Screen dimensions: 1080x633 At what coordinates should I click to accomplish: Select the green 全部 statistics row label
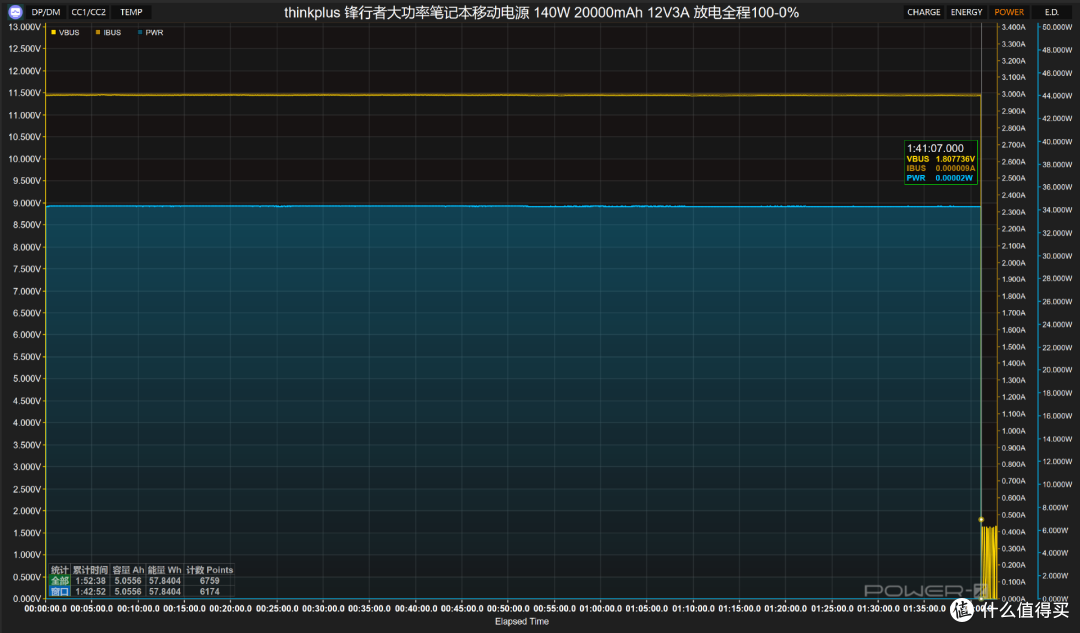pyautogui.click(x=60, y=581)
